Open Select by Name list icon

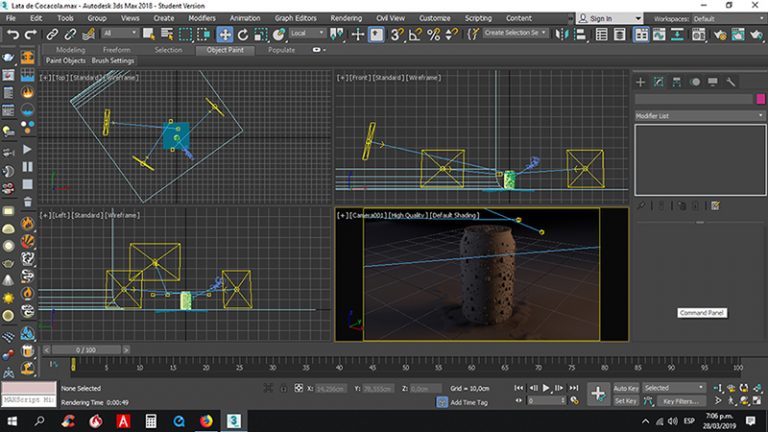click(167, 34)
